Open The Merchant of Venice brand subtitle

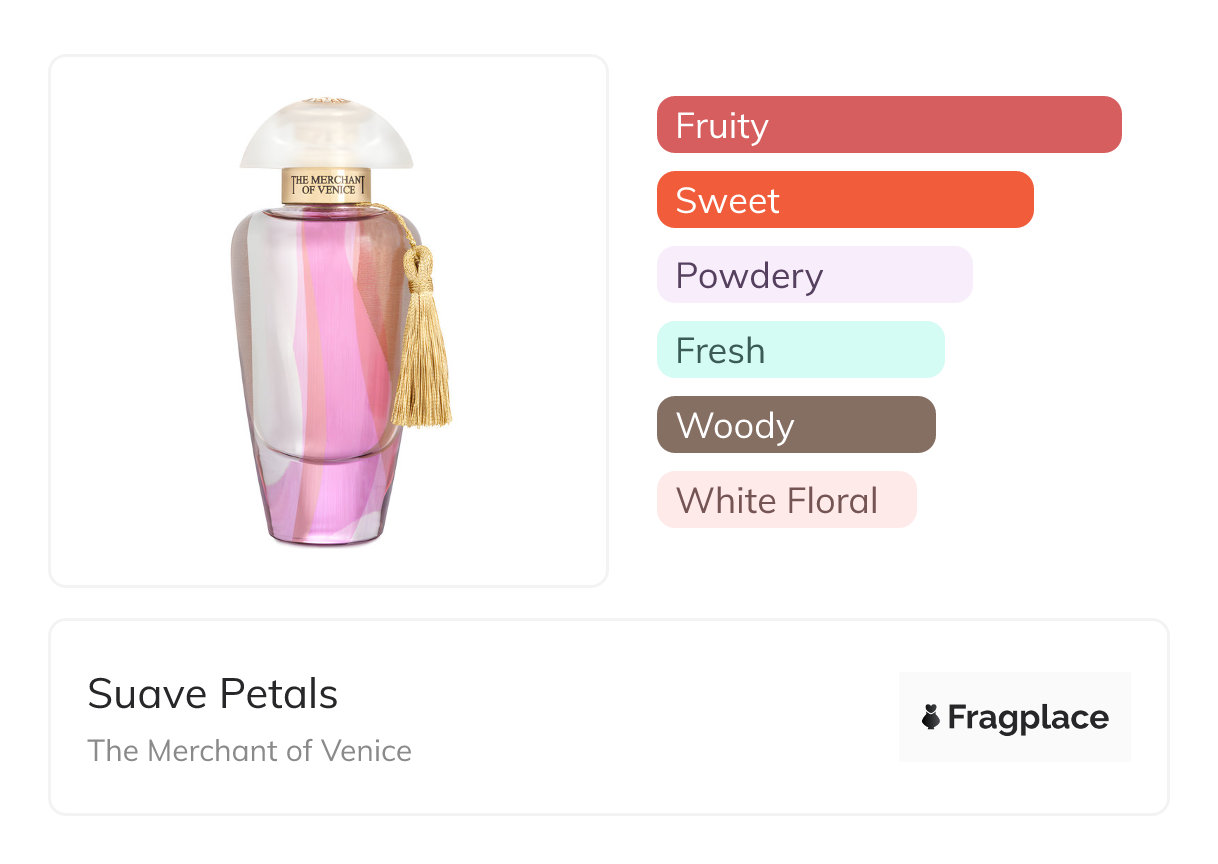click(x=249, y=750)
